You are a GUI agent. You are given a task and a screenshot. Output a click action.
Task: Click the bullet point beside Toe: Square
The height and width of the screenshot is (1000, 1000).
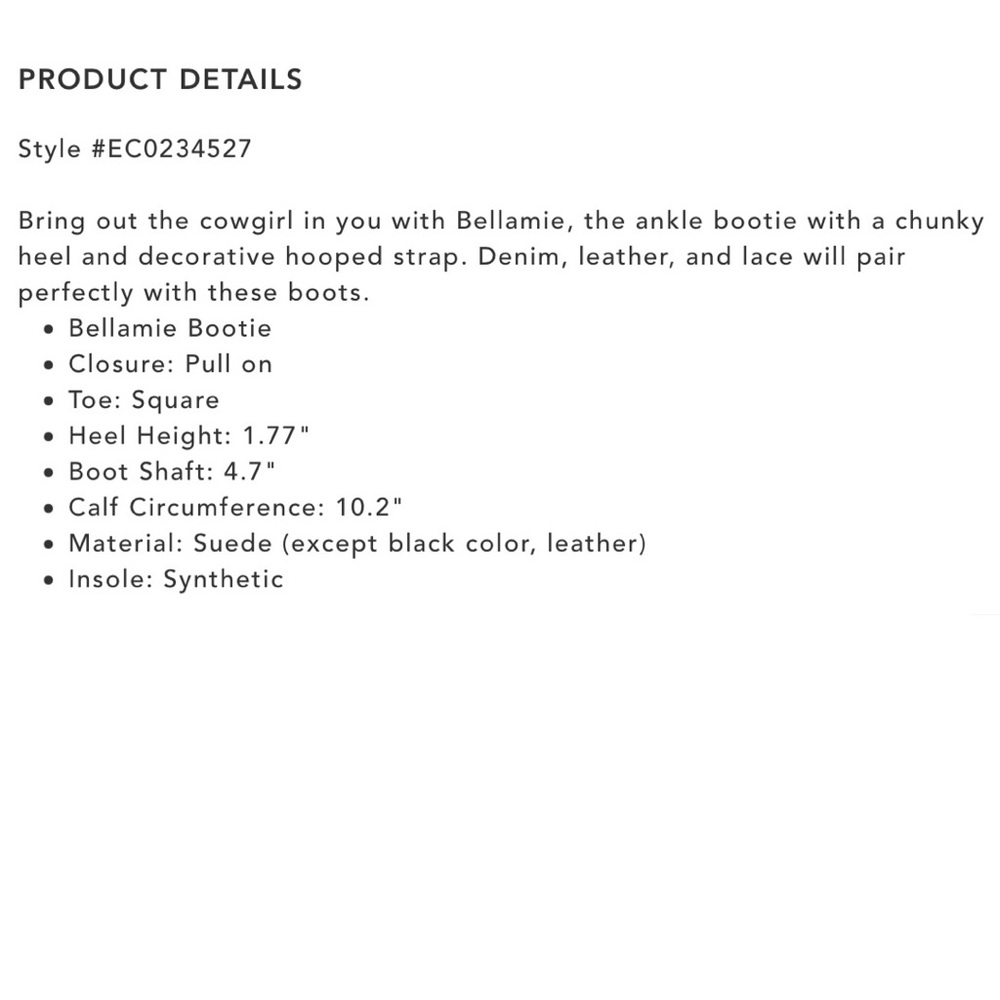[x=49, y=401]
